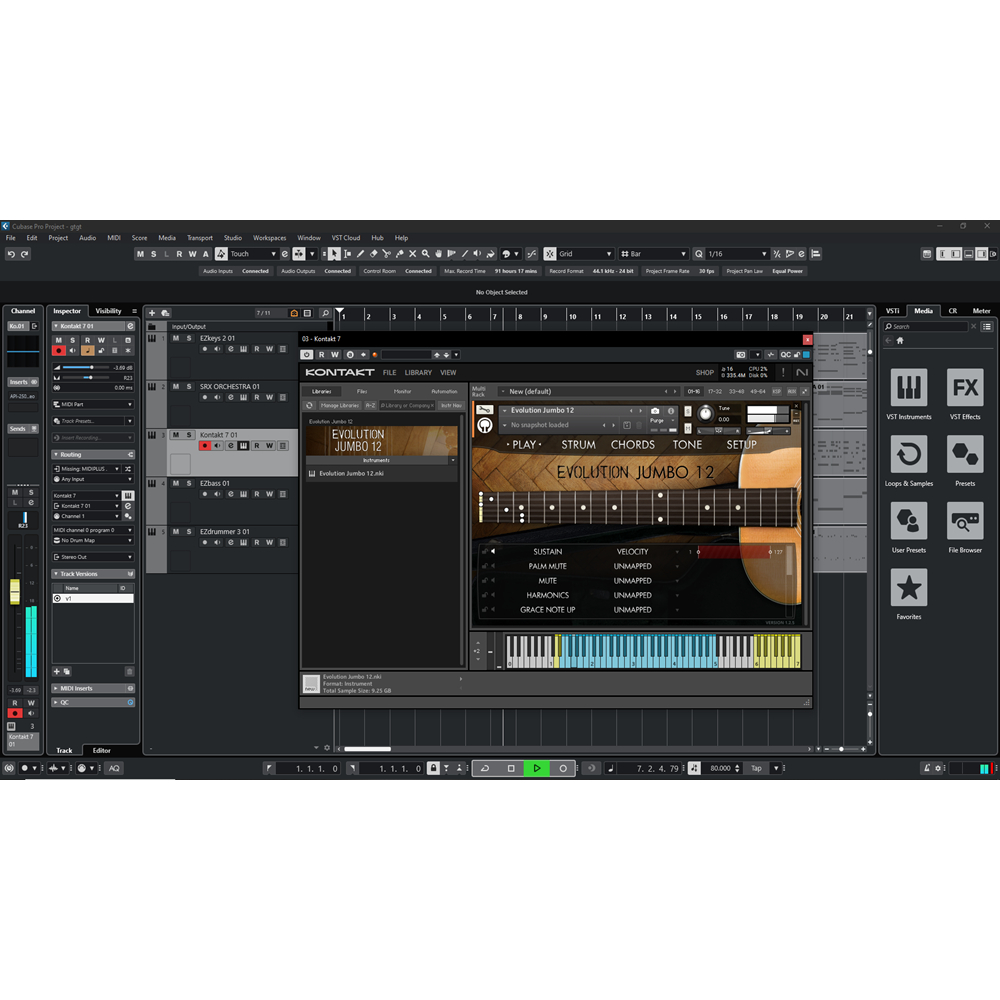Click the add track plus icon
This screenshot has width=1000, height=1000.
tap(152, 313)
